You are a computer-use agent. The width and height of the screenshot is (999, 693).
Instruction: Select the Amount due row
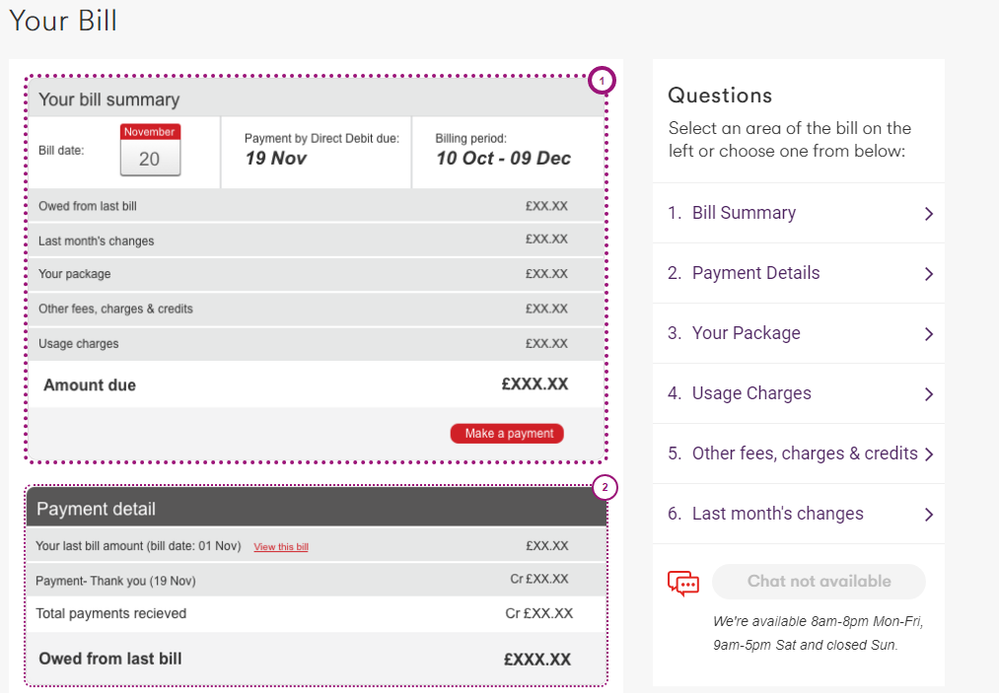click(316, 384)
